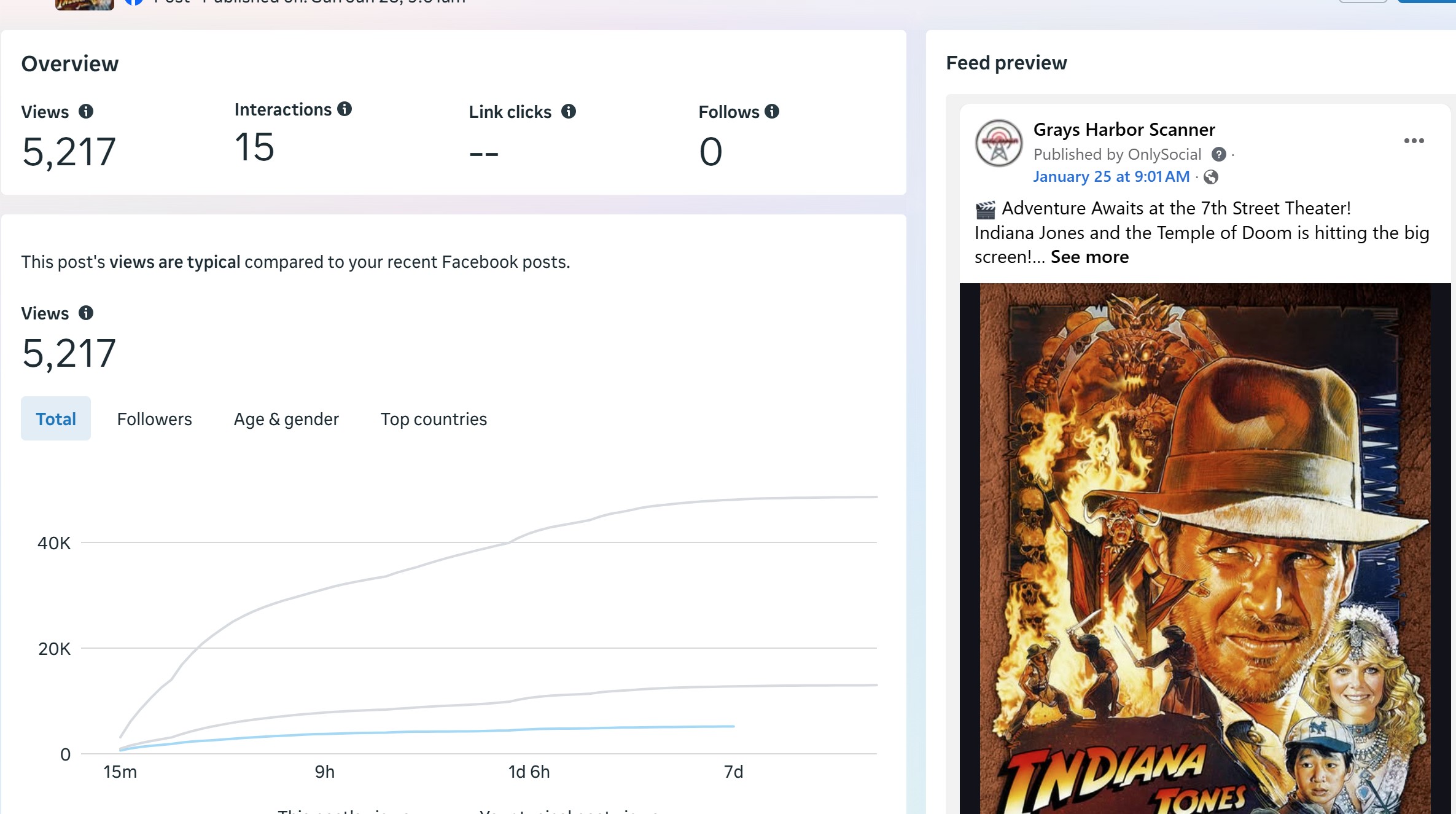Click the 5,217 Views overview number
Screen dimensions: 1456x814
click(x=69, y=151)
